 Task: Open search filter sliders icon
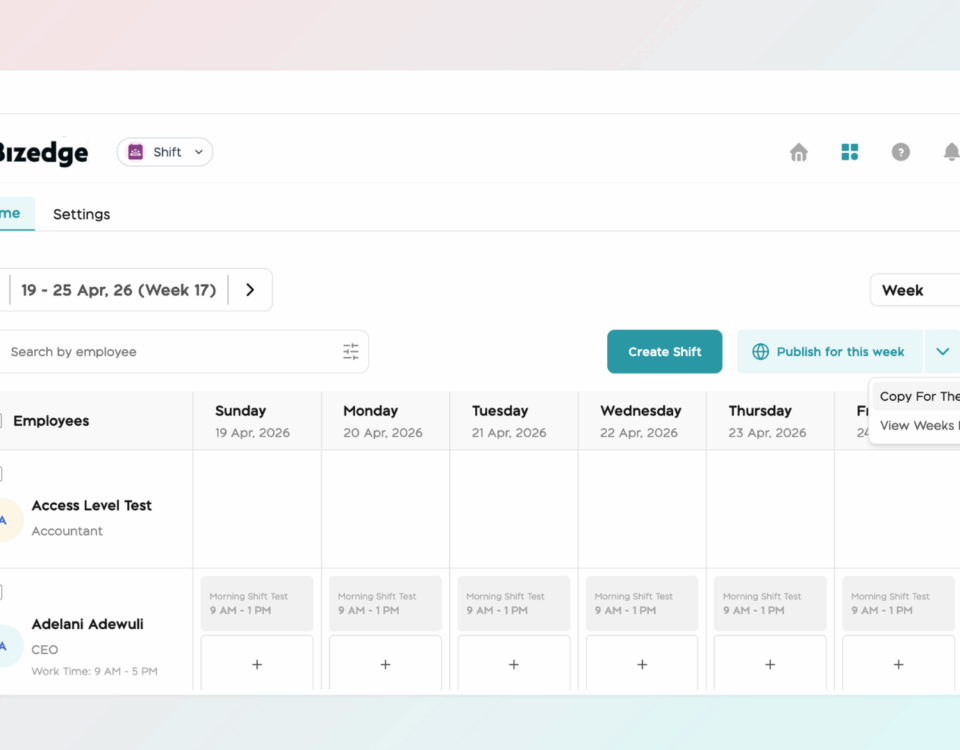click(350, 352)
